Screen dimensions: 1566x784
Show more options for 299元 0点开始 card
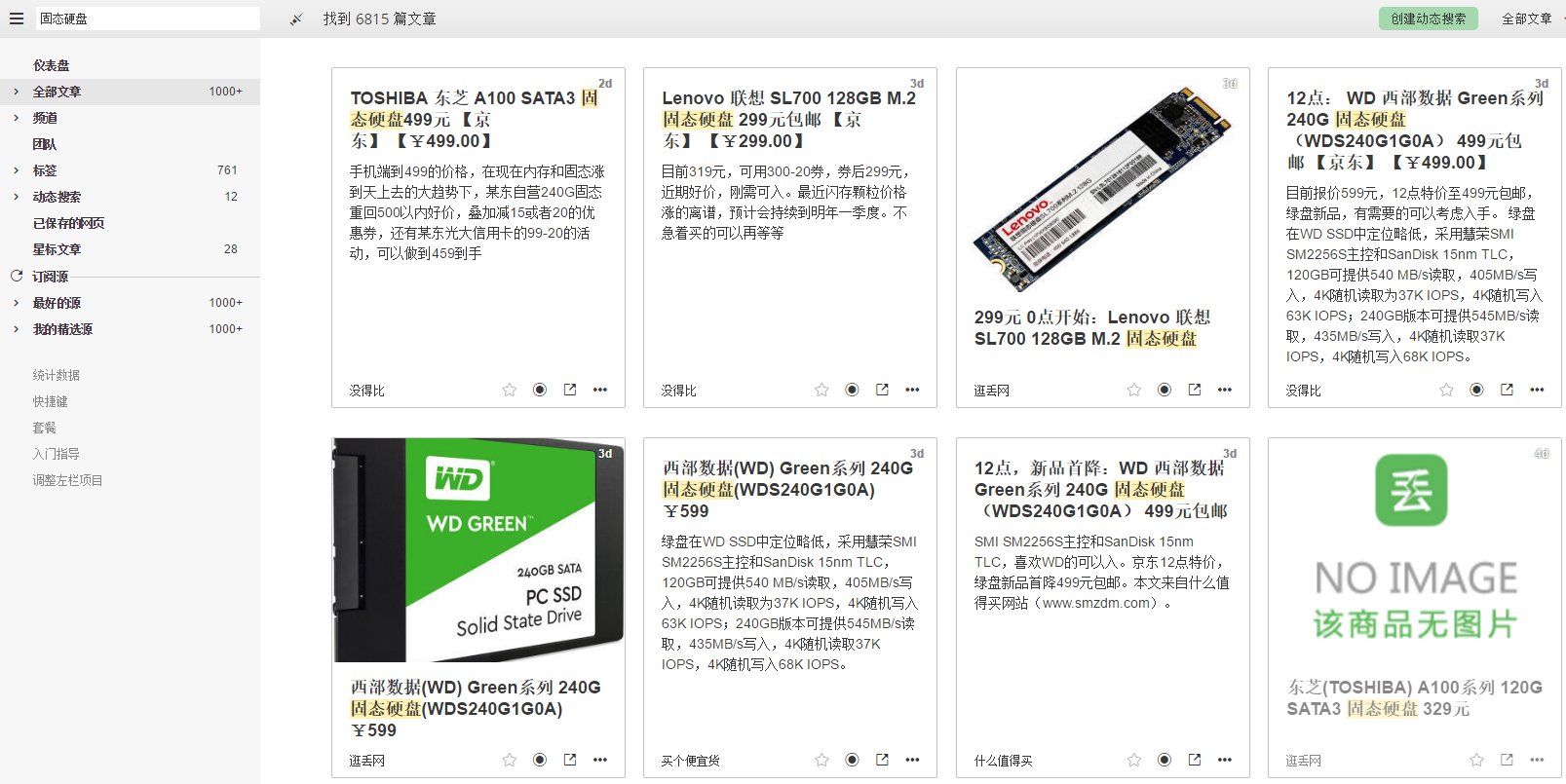pos(1225,390)
